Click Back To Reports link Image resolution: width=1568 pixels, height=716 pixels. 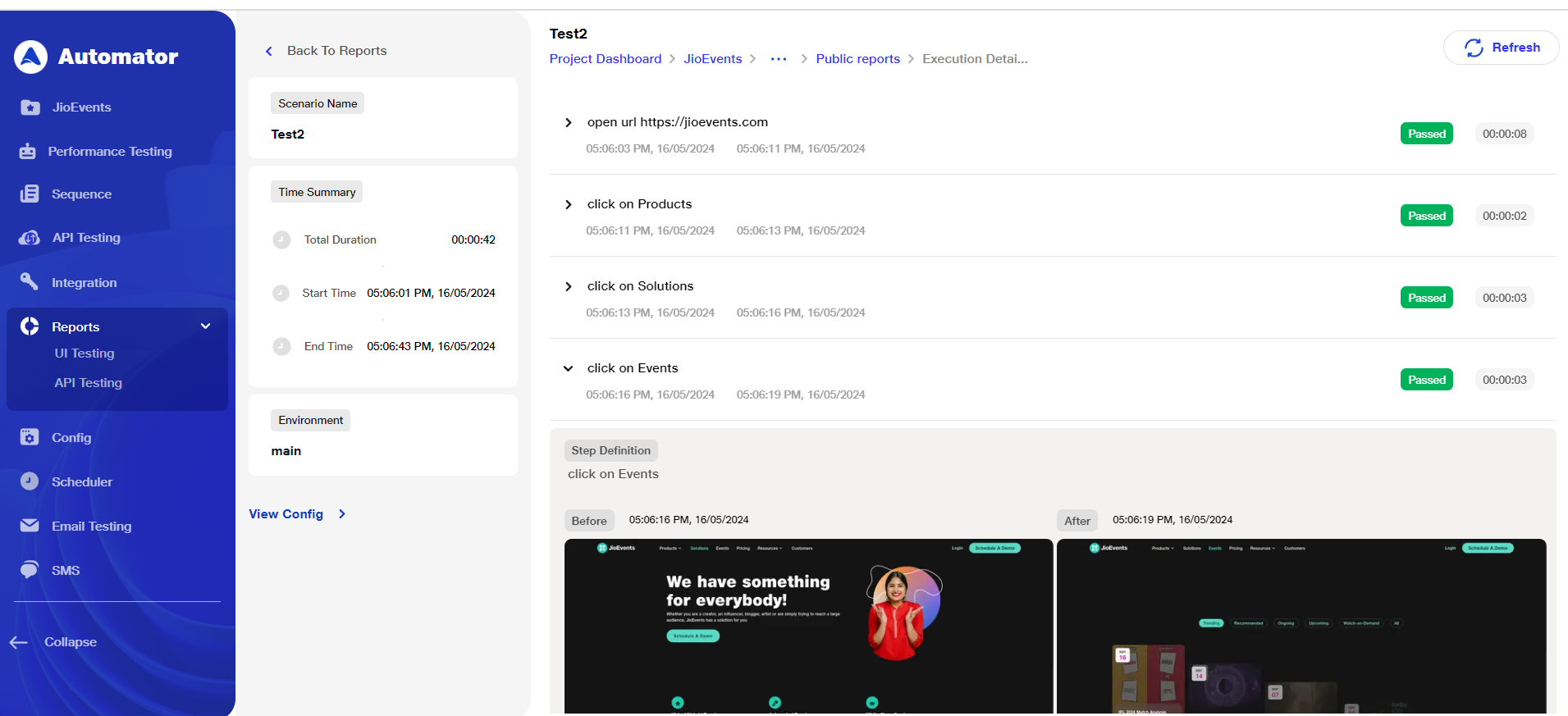336,51
